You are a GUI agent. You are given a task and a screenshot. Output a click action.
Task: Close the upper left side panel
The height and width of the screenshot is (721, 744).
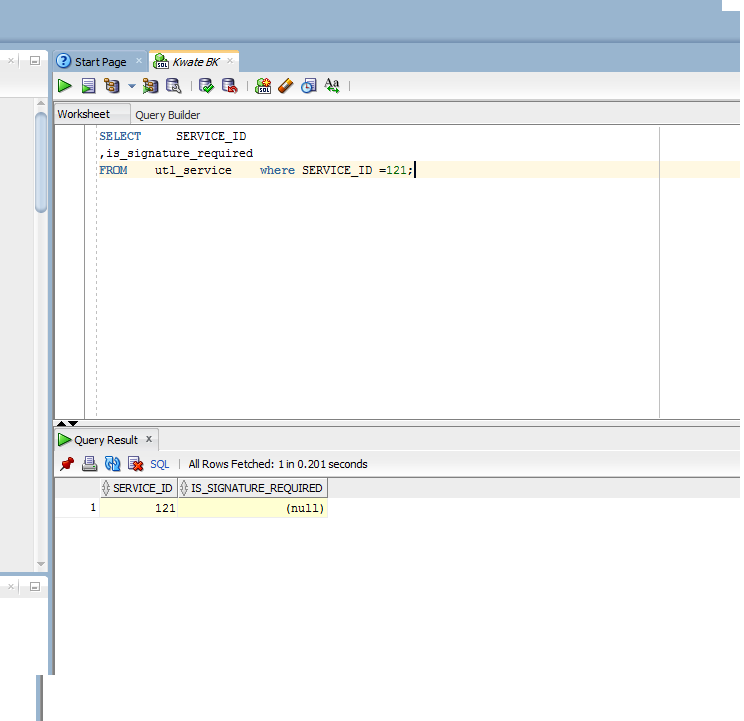11,61
